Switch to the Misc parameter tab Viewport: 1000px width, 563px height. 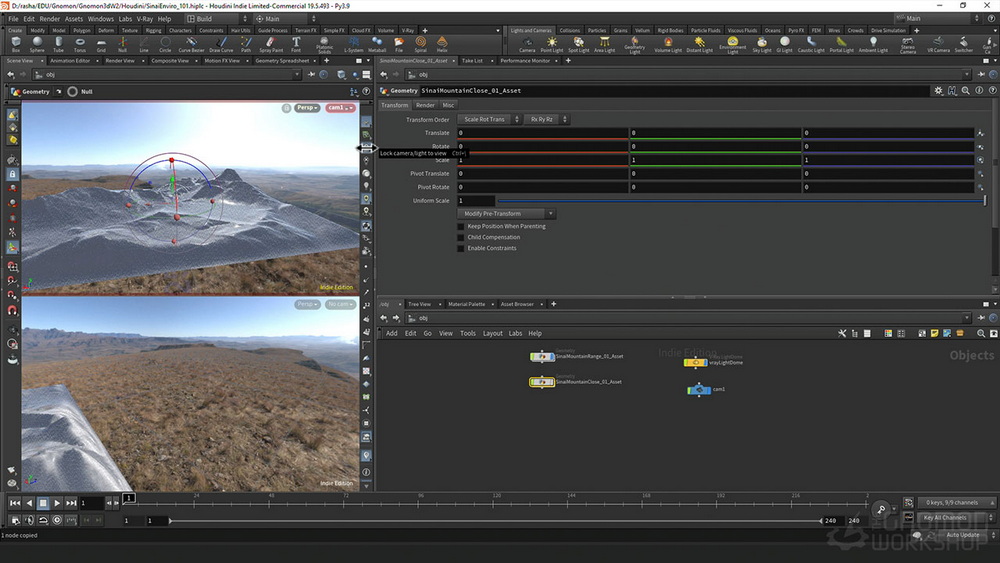[x=448, y=105]
